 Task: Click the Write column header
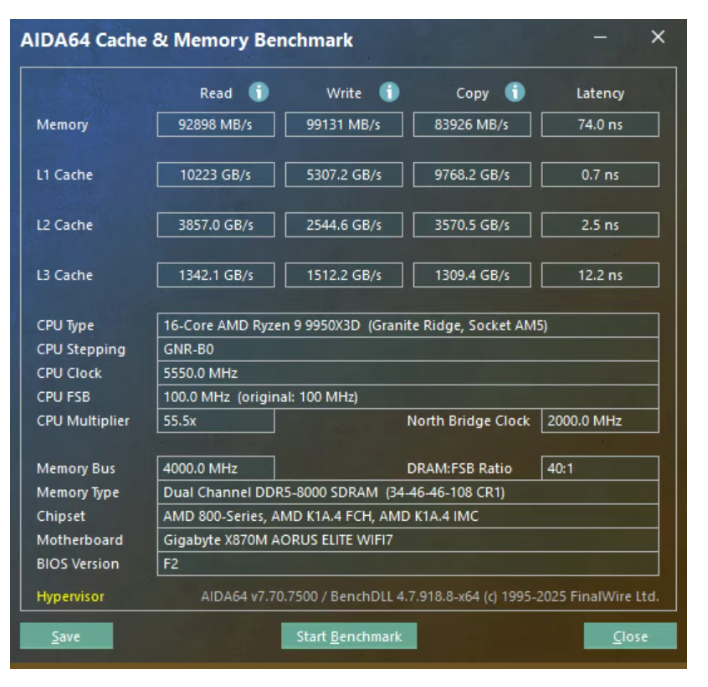(x=344, y=93)
